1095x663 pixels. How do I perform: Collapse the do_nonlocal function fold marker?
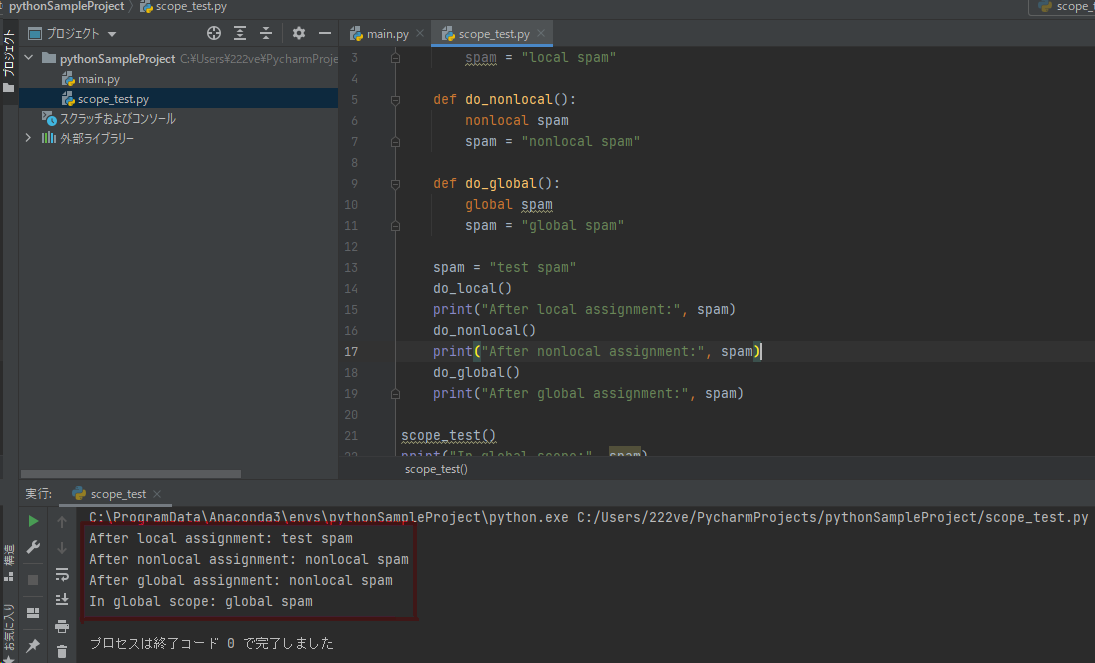395,100
